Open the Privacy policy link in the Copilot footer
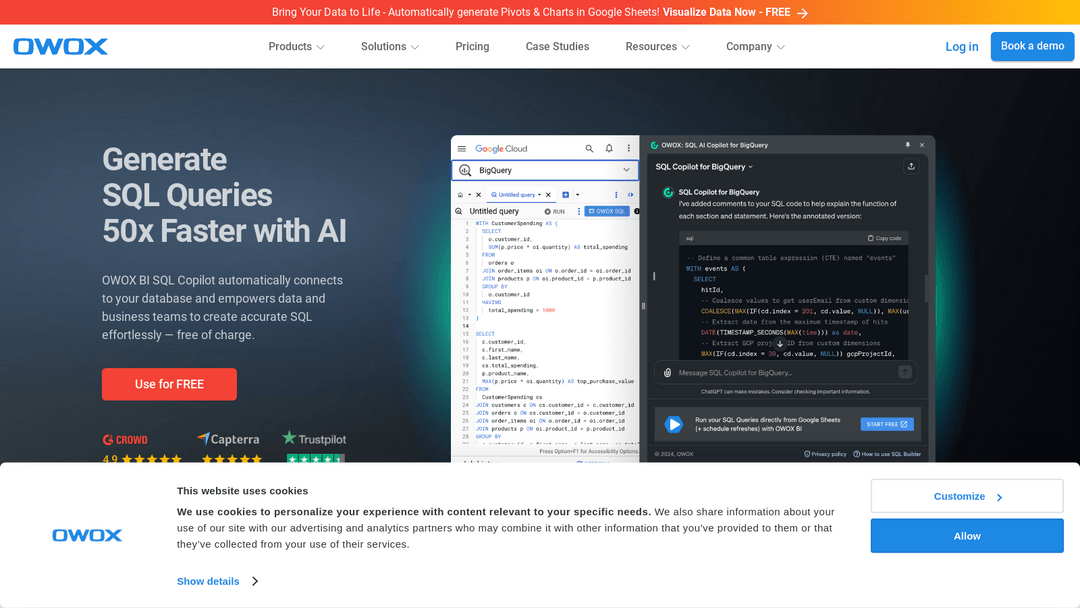This screenshot has width=1080, height=608. pos(825,454)
